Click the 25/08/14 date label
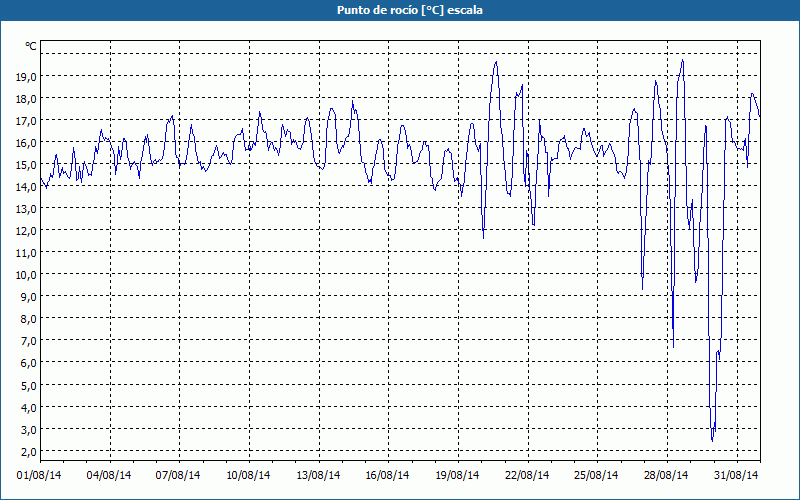This screenshot has height=500, width=800. tap(596, 475)
